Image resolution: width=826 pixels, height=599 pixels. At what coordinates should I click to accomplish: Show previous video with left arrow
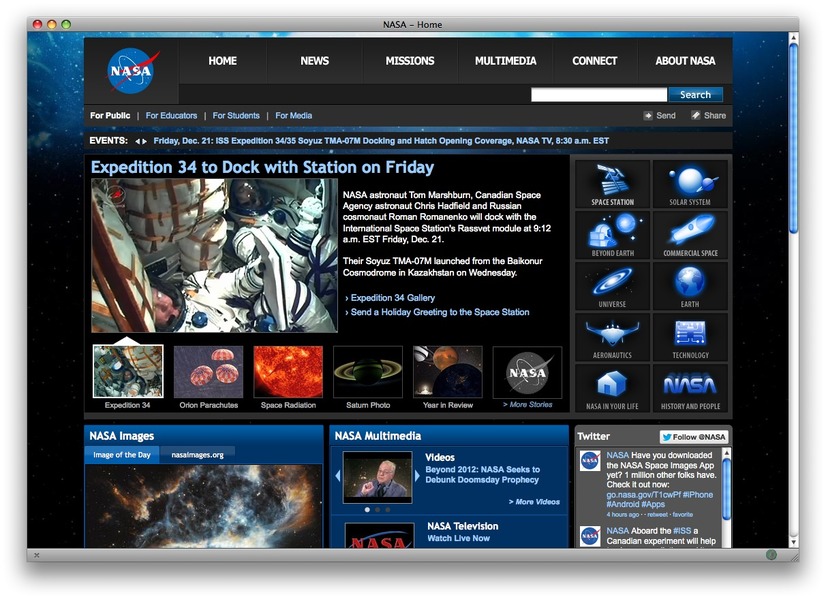click(x=338, y=476)
